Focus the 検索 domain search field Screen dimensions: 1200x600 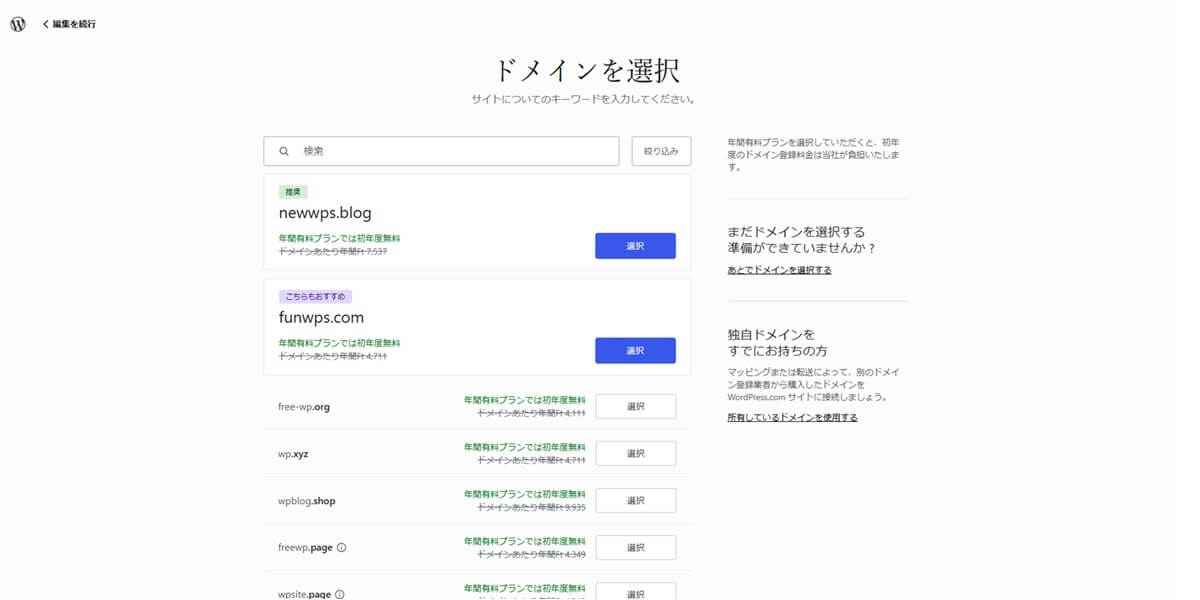pyautogui.click(x=441, y=151)
